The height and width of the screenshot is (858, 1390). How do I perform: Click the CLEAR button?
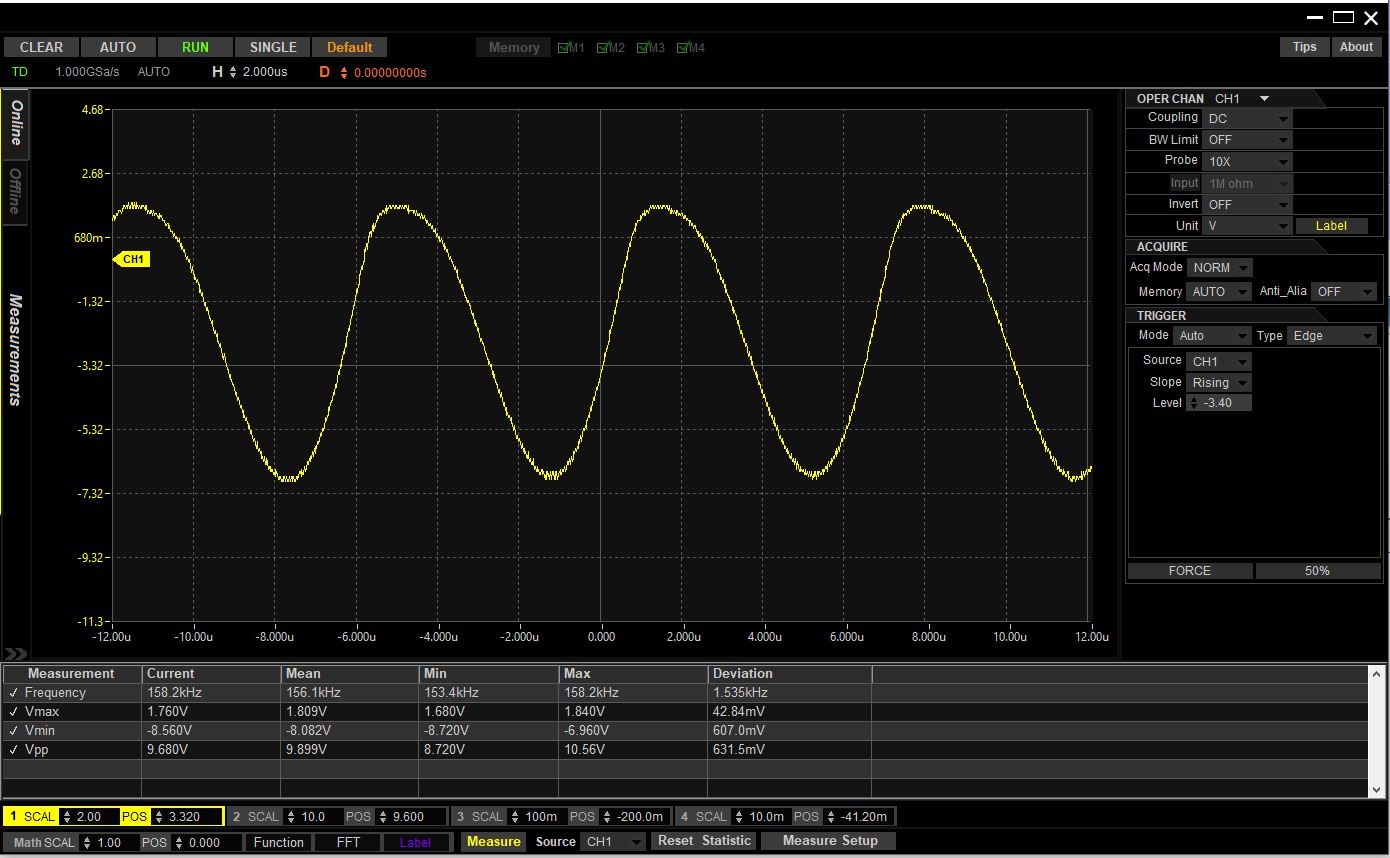42,47
